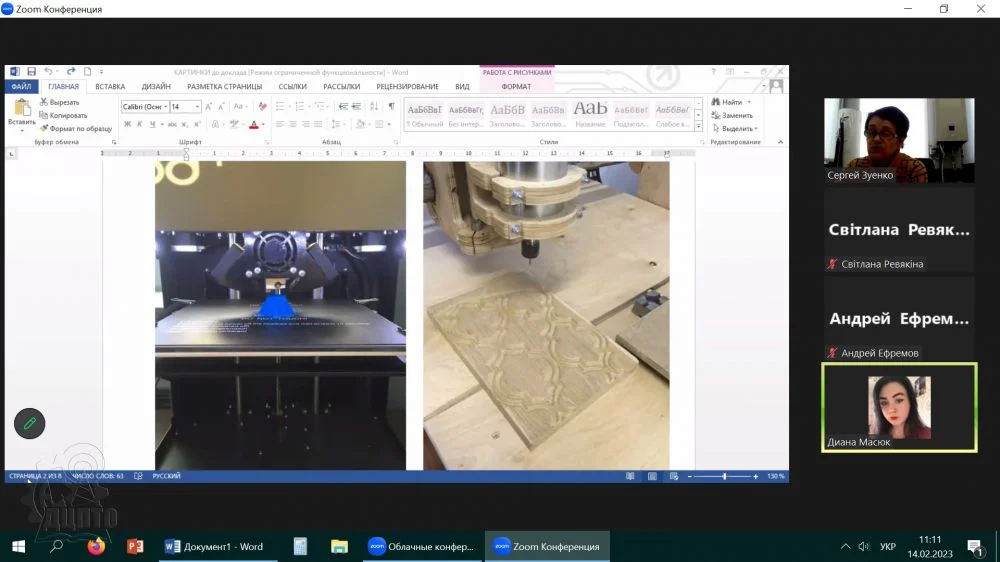
Task: Justify paragraph text
Action: pos(318,124)
